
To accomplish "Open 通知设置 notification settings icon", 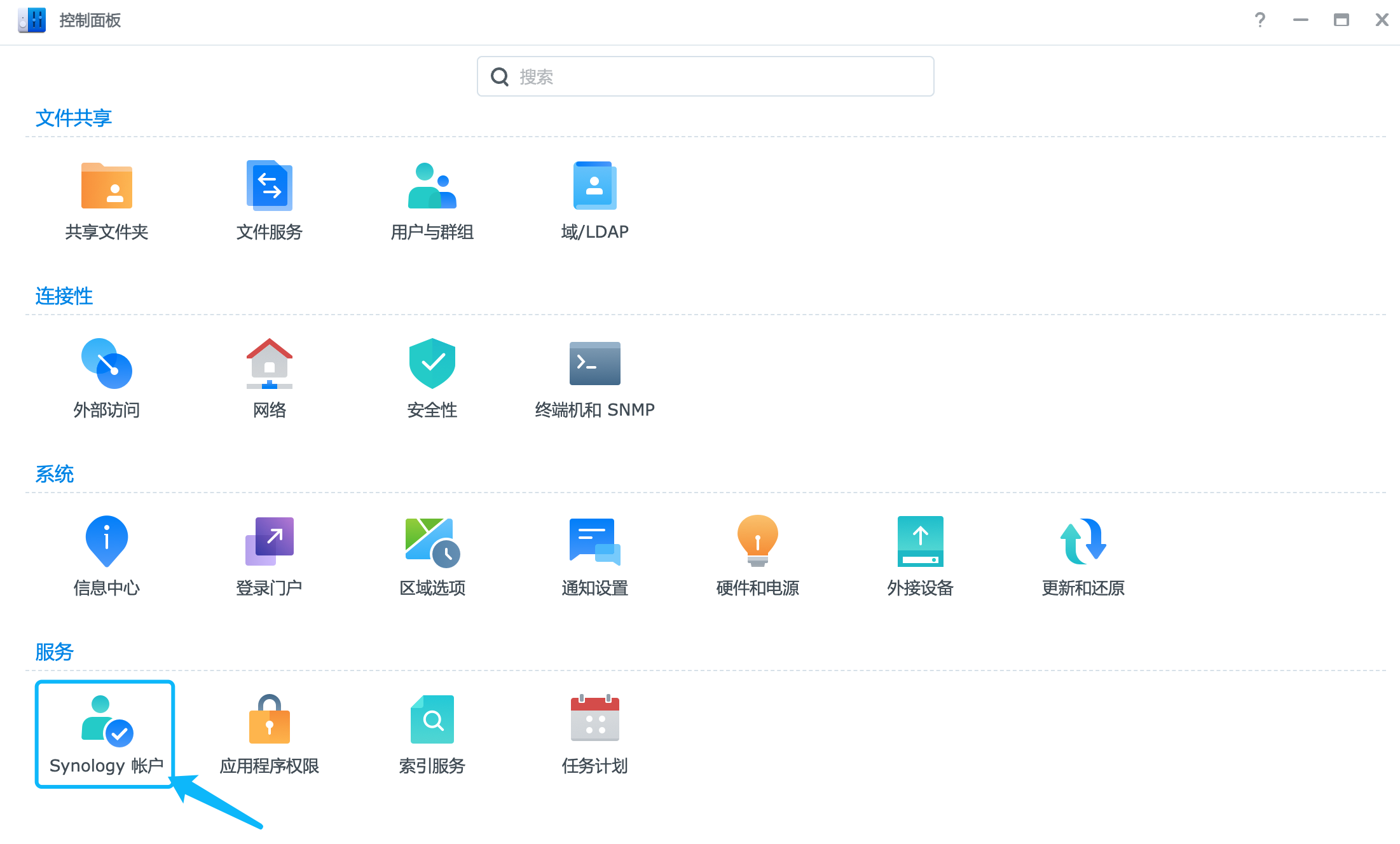I will click(x=595, y=541).
